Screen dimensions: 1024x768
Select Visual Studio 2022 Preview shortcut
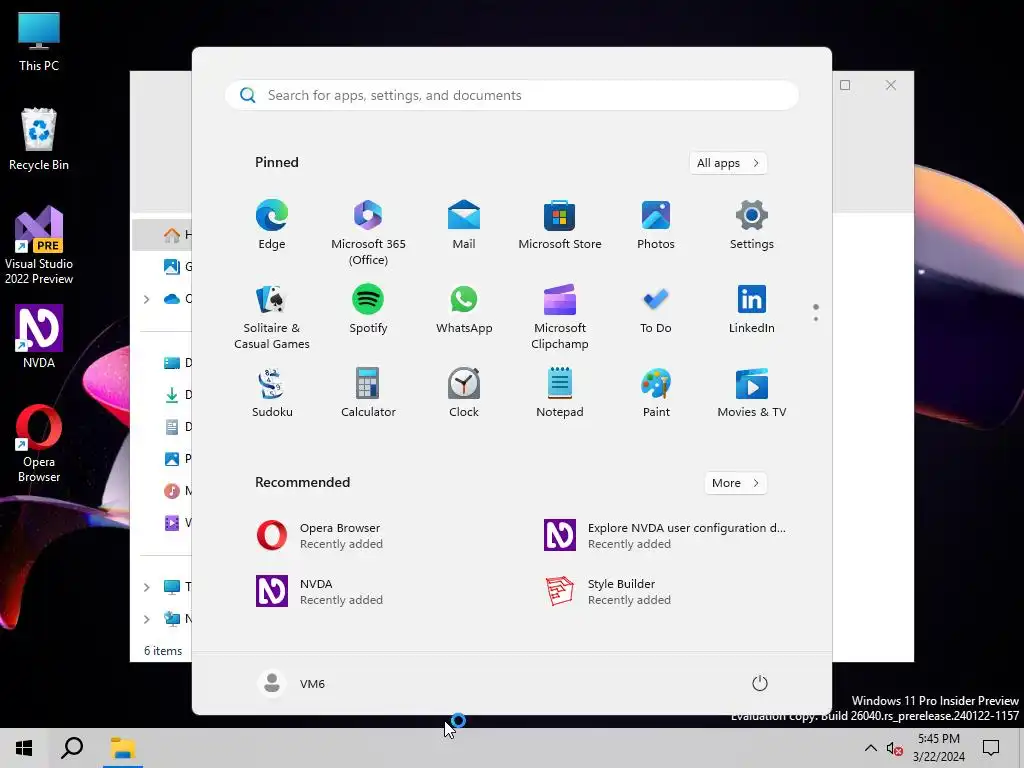tap(39, 246)
